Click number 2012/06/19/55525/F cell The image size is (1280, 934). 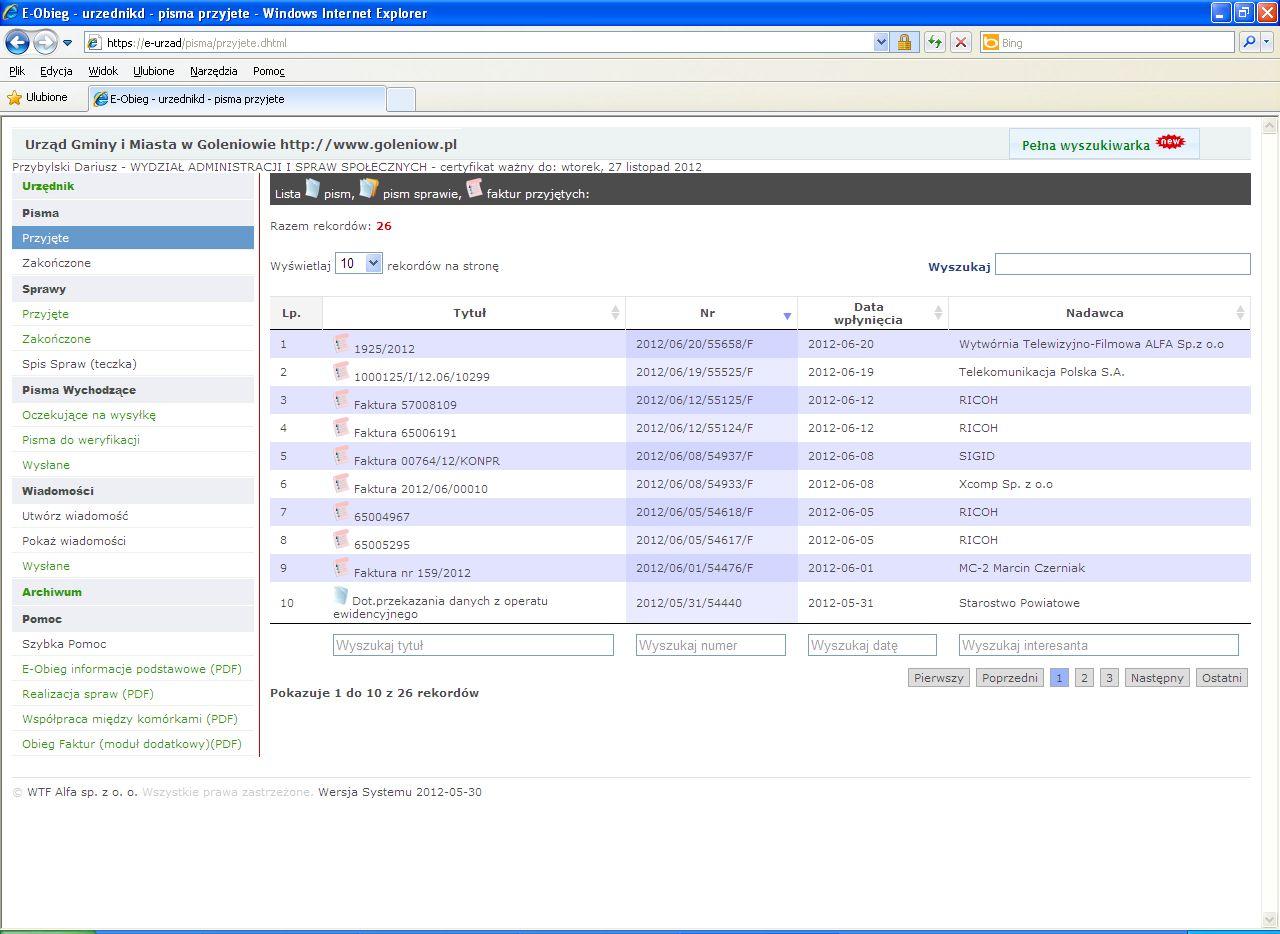(711, 372)
